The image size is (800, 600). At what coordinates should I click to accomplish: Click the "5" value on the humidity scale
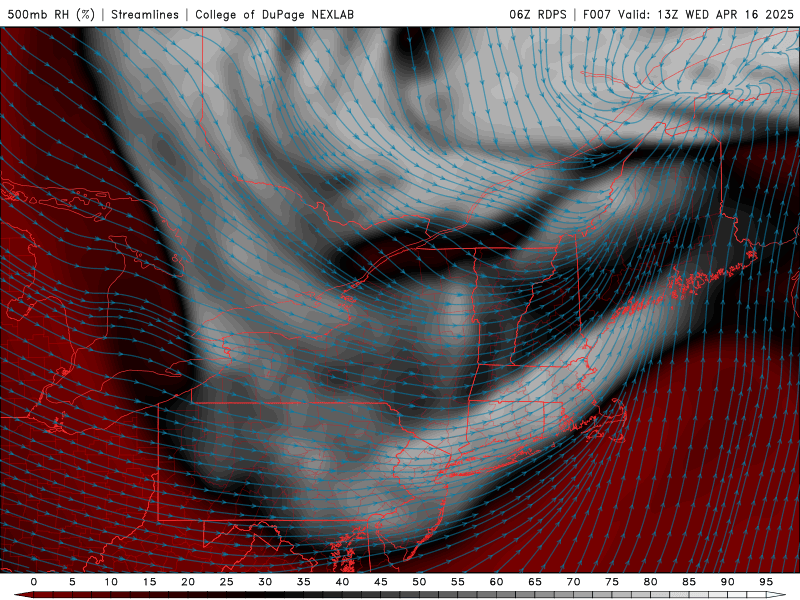click(72, 582)
